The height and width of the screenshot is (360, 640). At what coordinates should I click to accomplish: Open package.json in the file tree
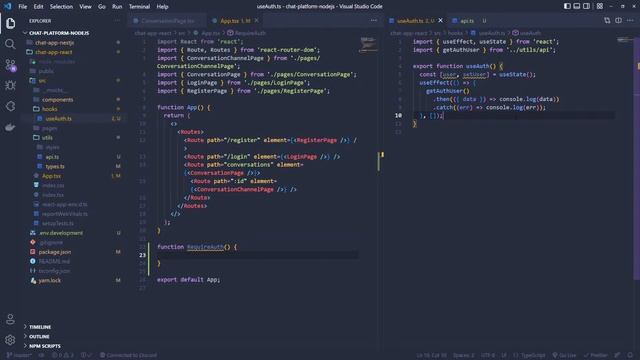pos(55,252)
